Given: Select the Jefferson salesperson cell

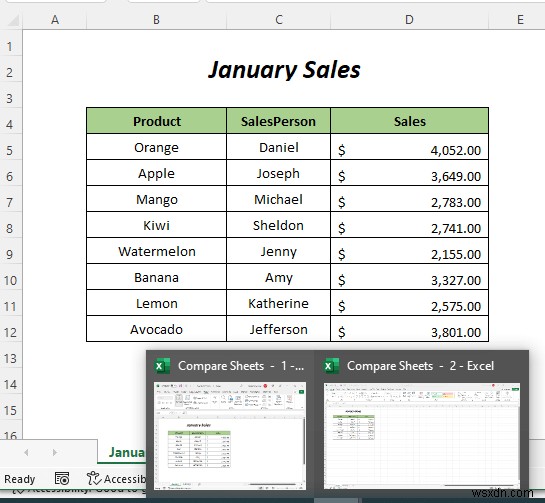Looking at the screenshot, I should point(278,329).
